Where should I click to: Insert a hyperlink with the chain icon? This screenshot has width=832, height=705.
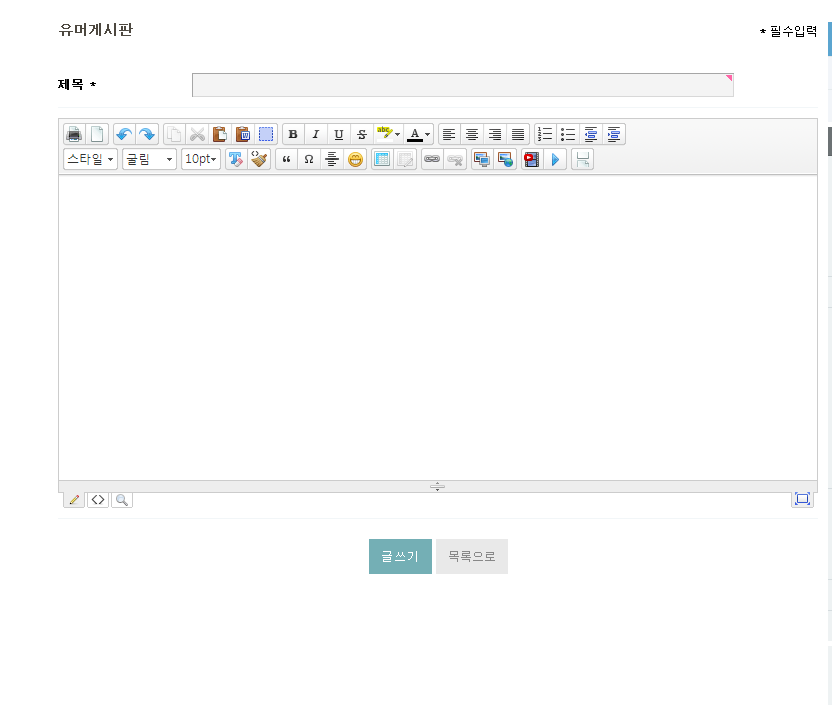coord(432,159)
